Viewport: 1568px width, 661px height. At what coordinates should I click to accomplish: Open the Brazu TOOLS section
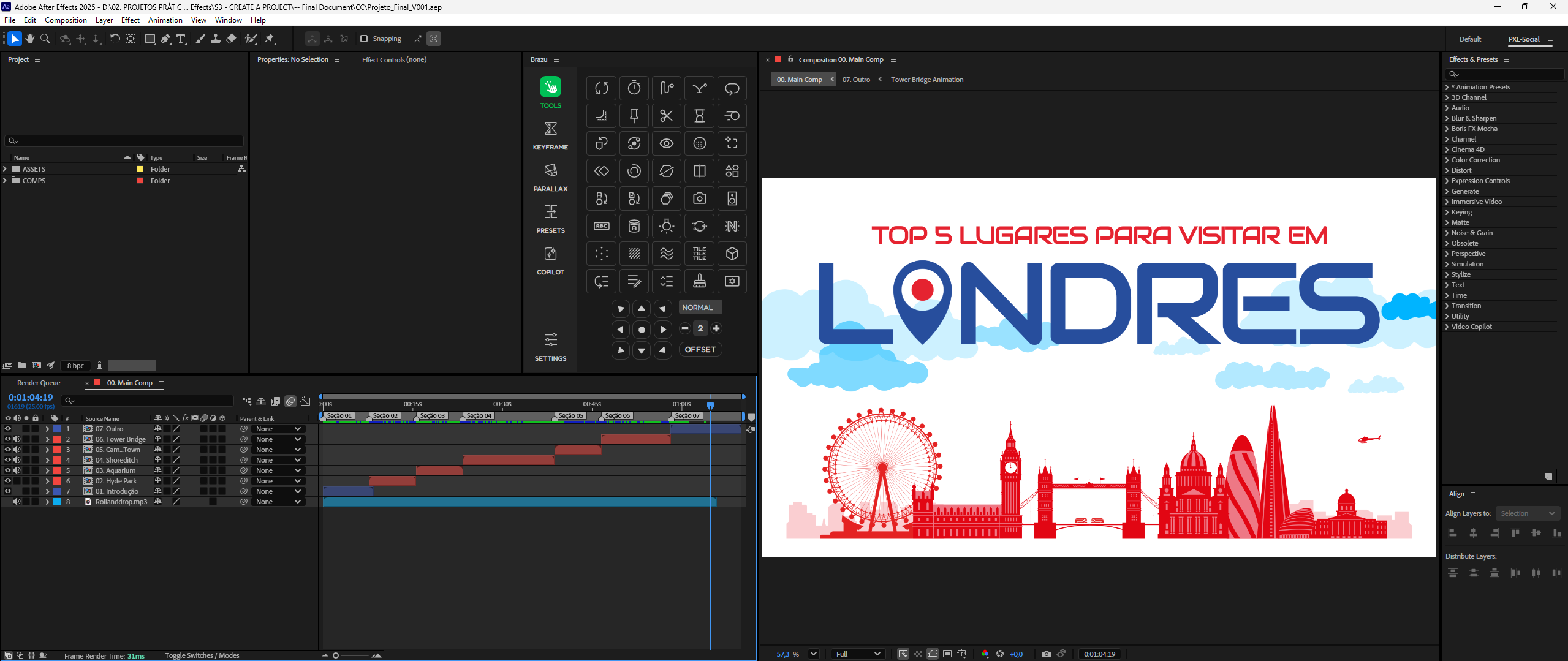click(550, 93)
